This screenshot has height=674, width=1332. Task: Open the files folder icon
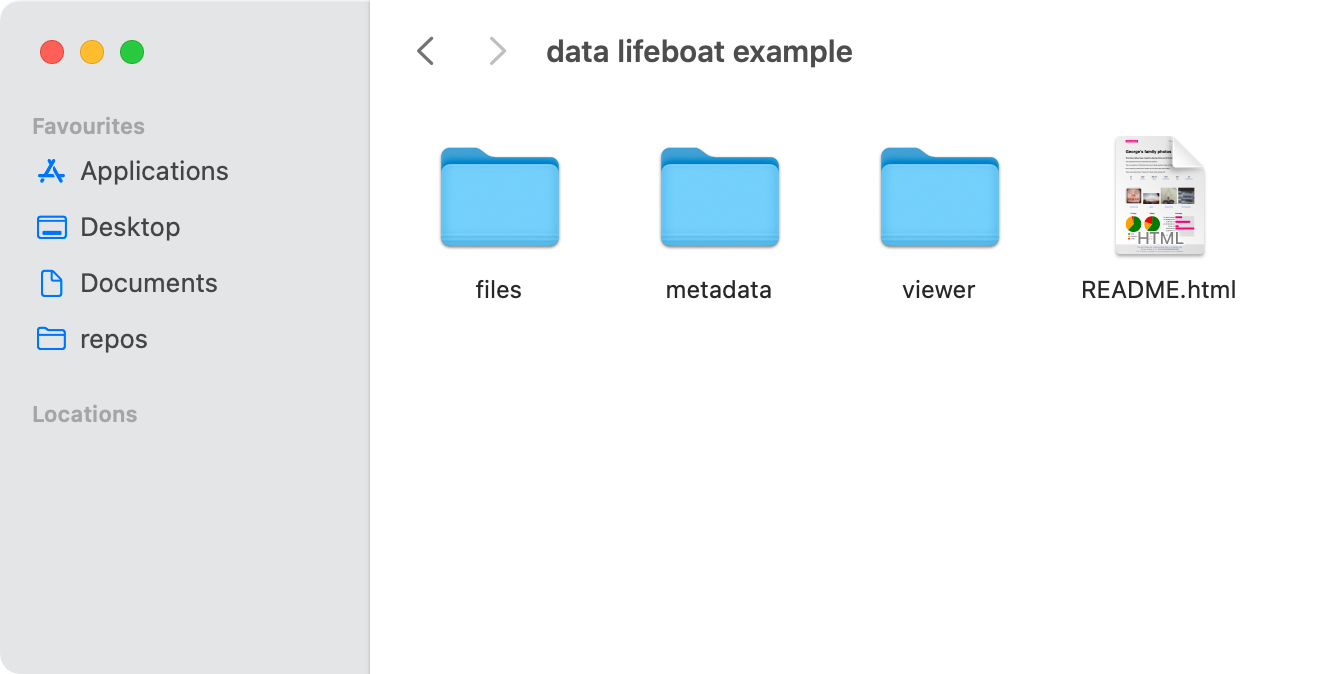[499, 197]
